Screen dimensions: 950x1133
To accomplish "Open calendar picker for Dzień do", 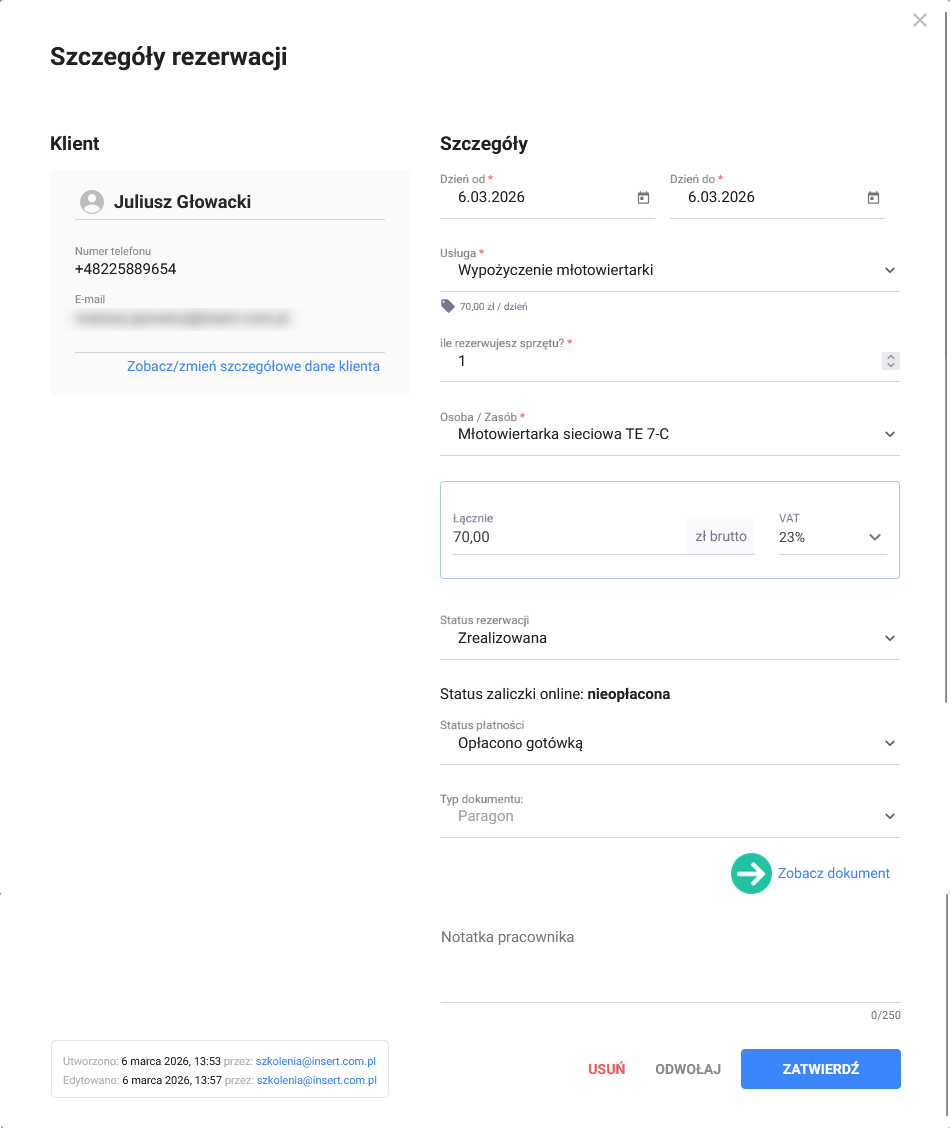I will 873,198.
